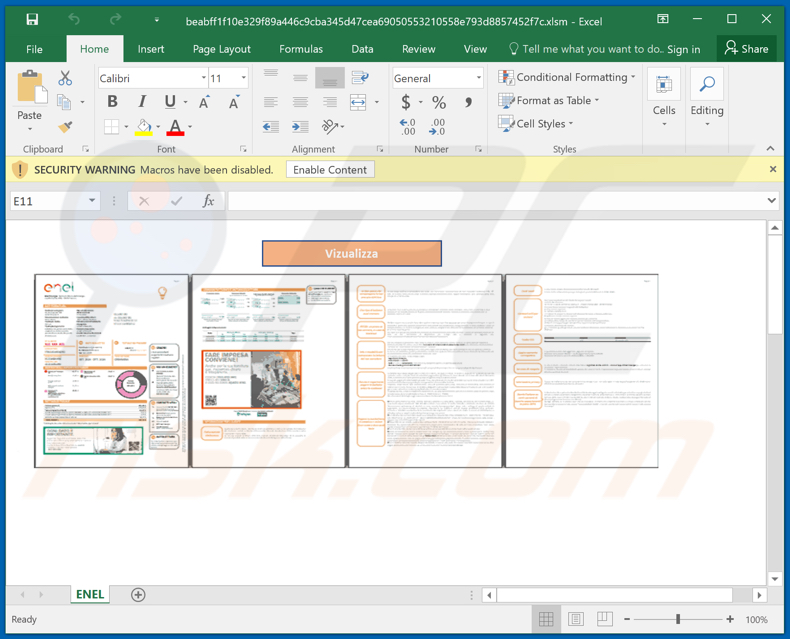The image size is (790, 639).
Task: Click Increase Font Size icon
Action: 204,102
